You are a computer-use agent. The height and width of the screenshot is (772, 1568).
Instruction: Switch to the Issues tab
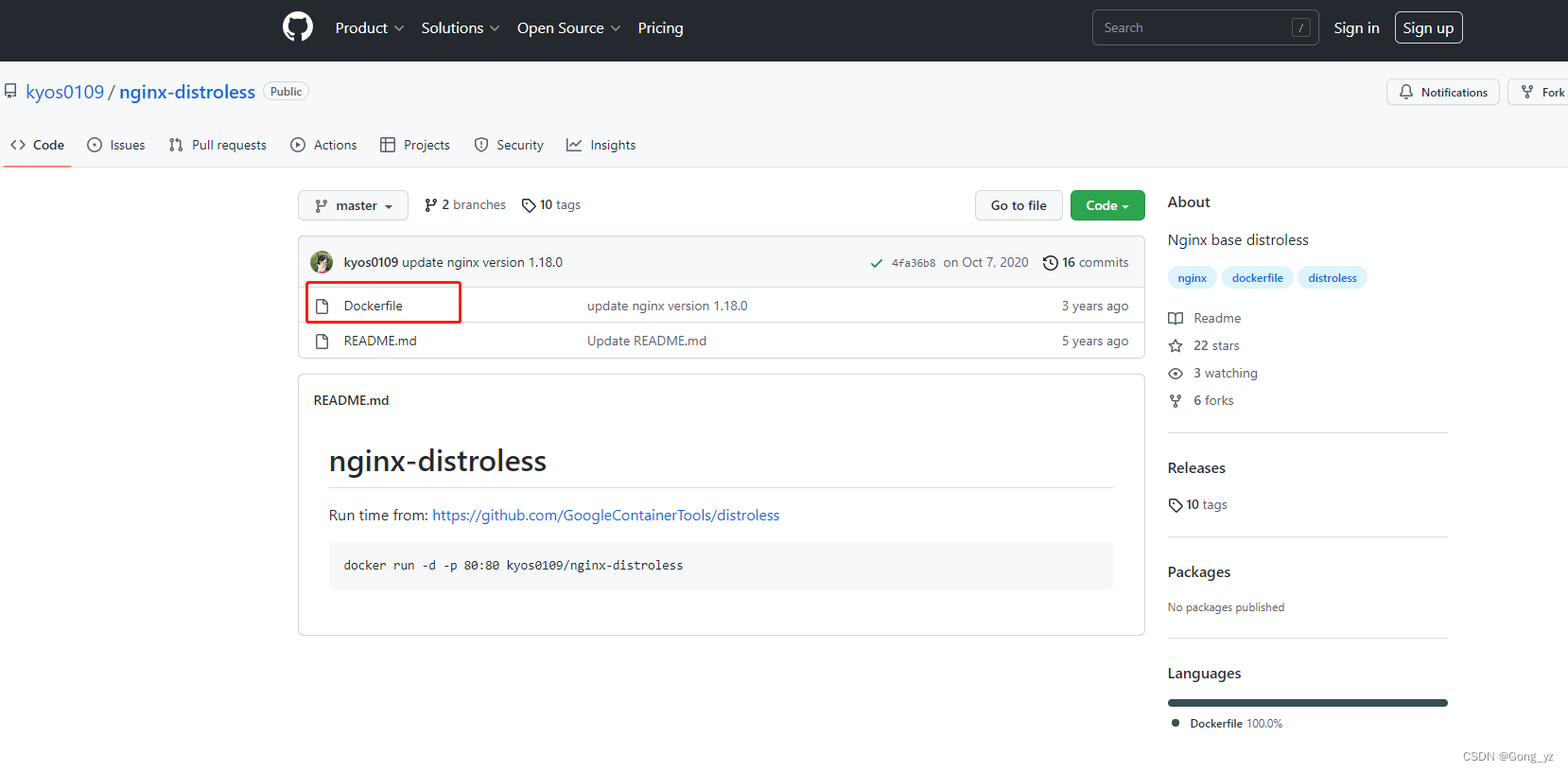click(116, 145)
